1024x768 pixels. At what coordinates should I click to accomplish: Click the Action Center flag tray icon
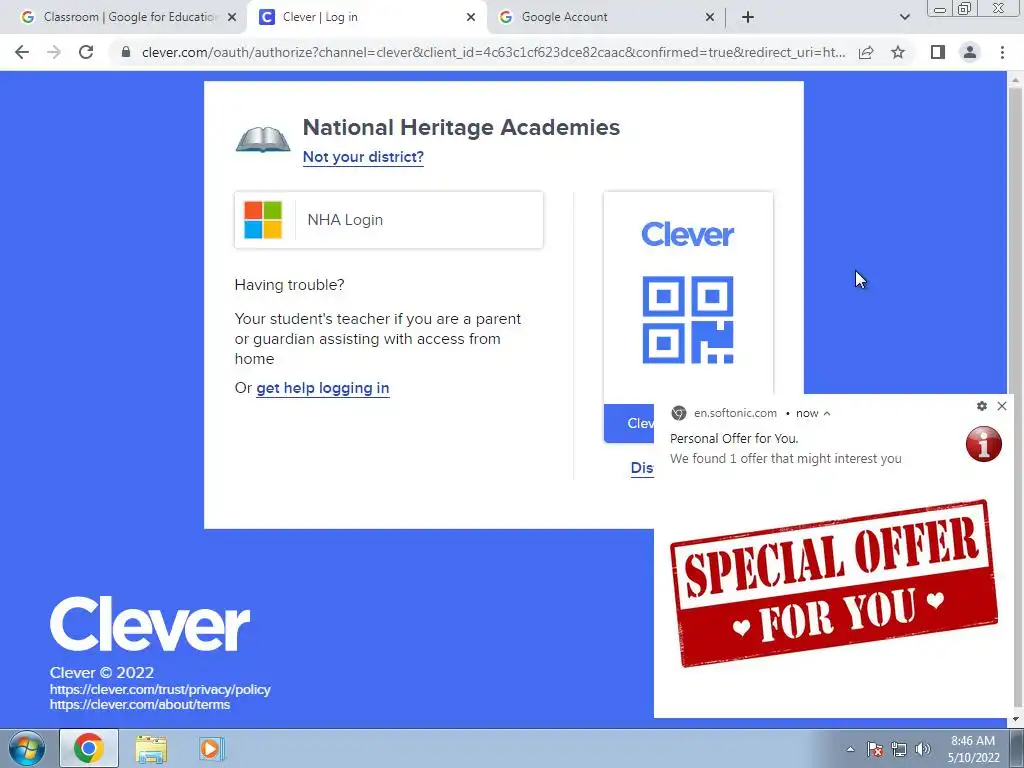pos(875,750)
